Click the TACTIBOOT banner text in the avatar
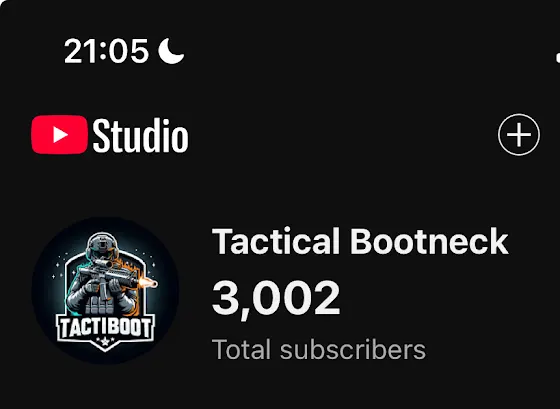 (x=105, y=328)
